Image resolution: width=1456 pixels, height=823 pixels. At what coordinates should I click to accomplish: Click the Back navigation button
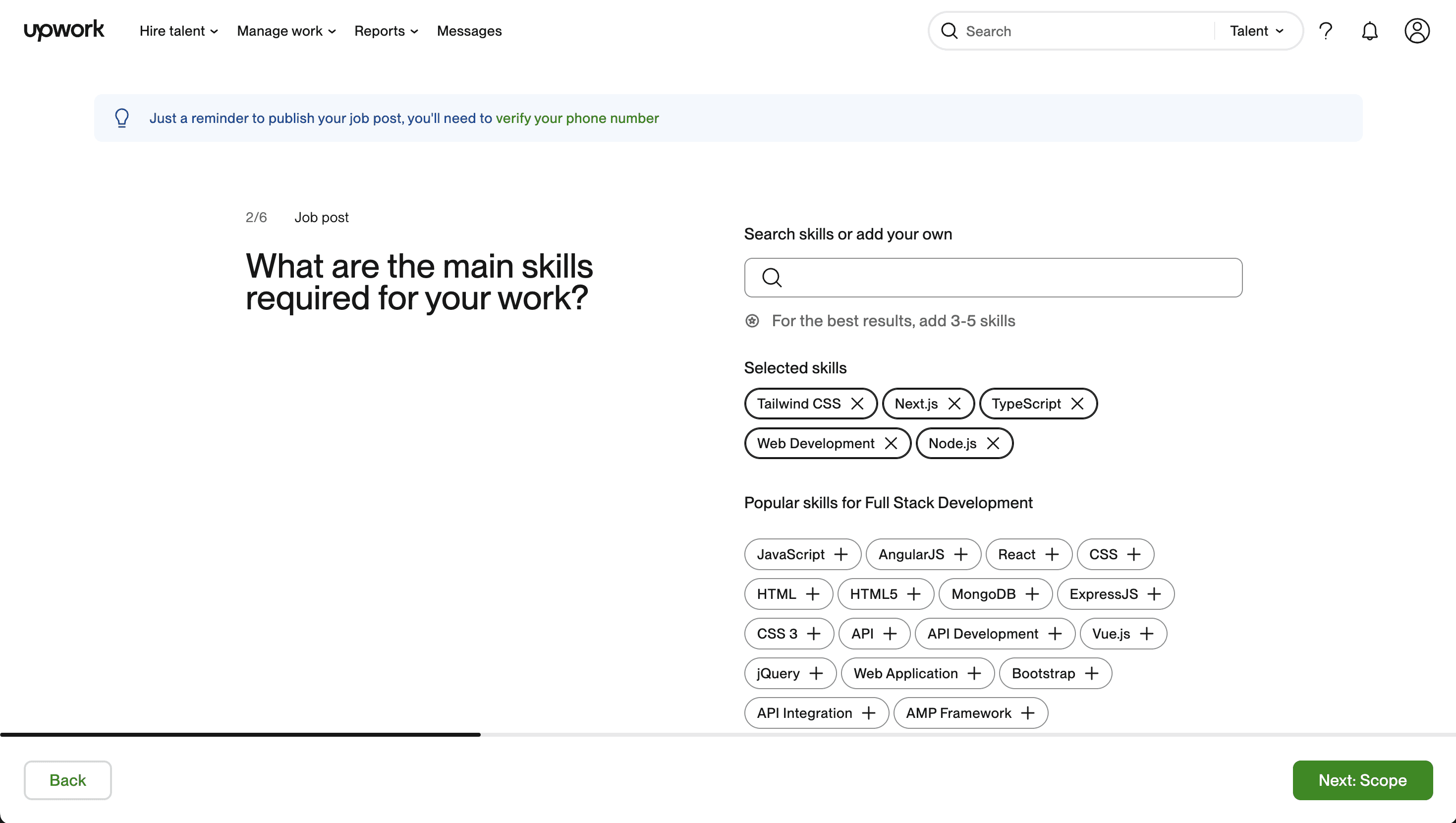pyautogui.click(x=67, y=780)
